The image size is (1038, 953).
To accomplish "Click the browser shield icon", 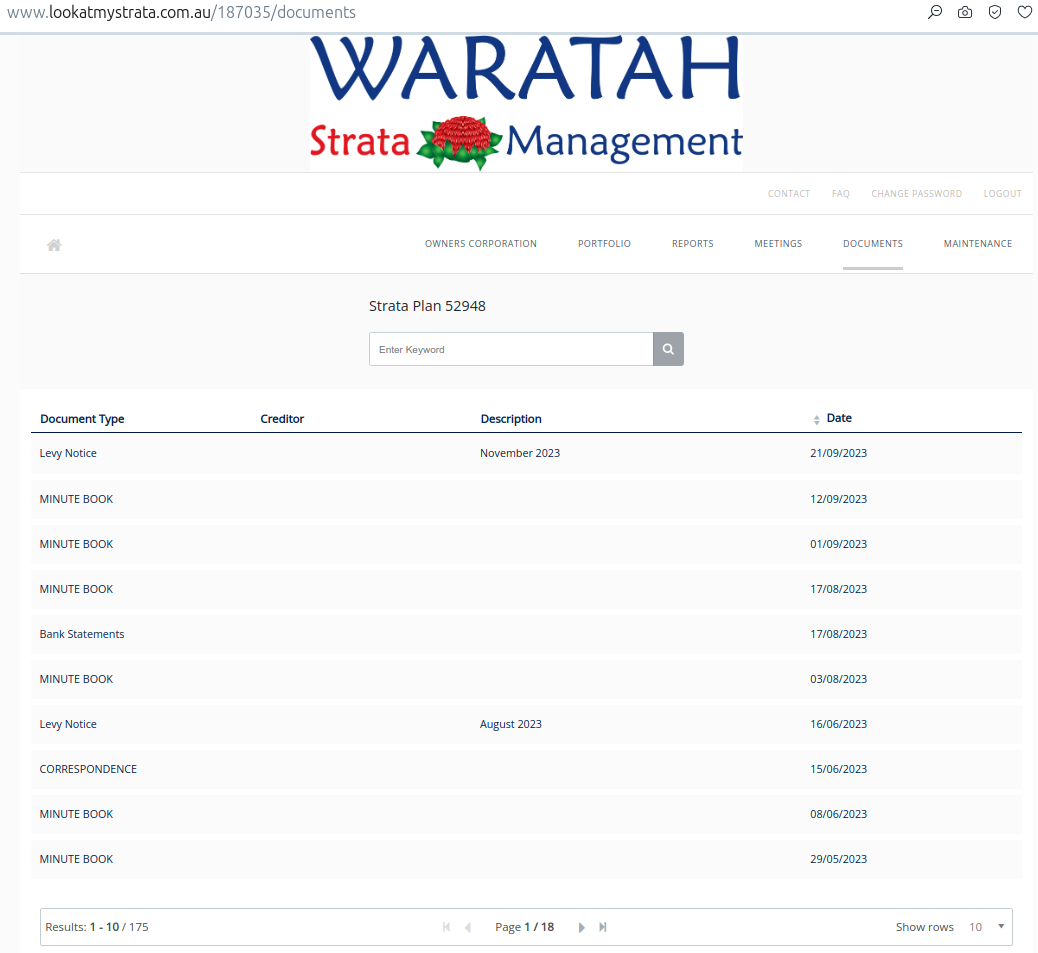I will pyautogui.click(x=994, y=13).
